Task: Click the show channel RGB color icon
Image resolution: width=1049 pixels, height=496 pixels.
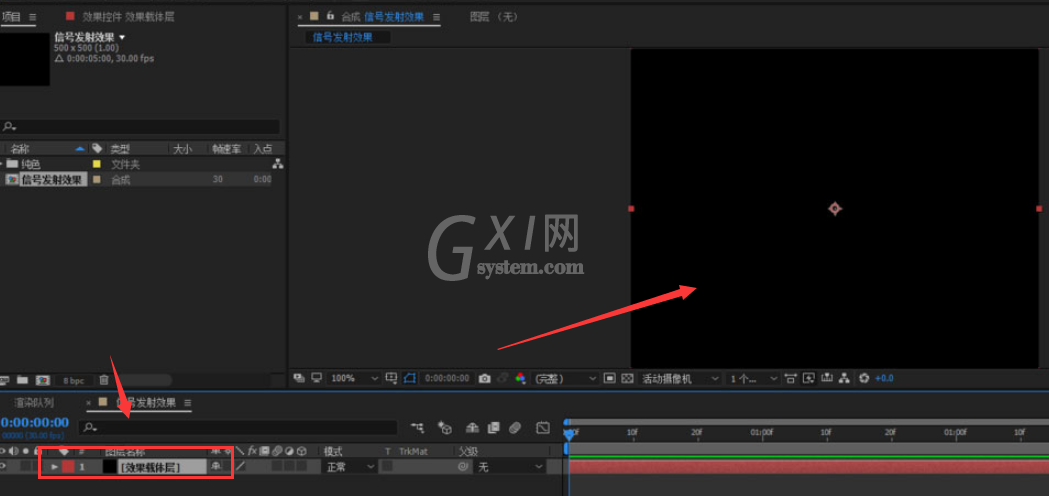Action: pos(520,378)
